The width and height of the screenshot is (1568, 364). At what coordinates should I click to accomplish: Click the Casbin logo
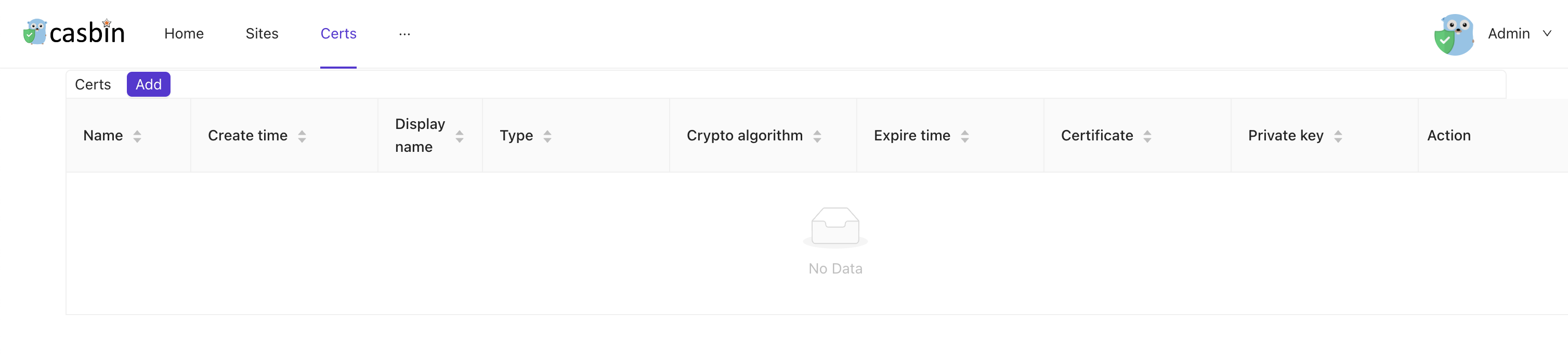coord(74,33)
